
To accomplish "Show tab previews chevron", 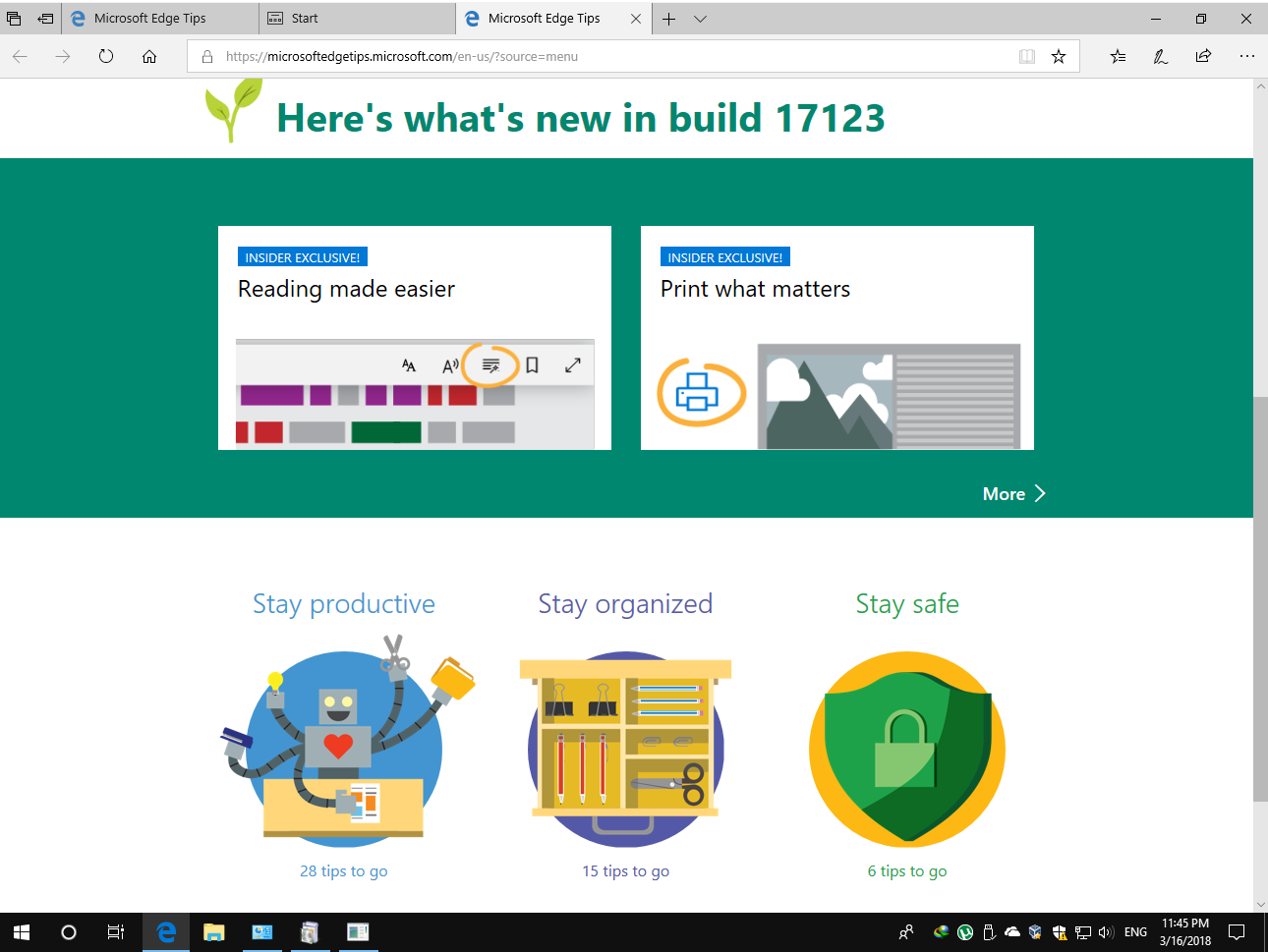I will pos(700,19).
